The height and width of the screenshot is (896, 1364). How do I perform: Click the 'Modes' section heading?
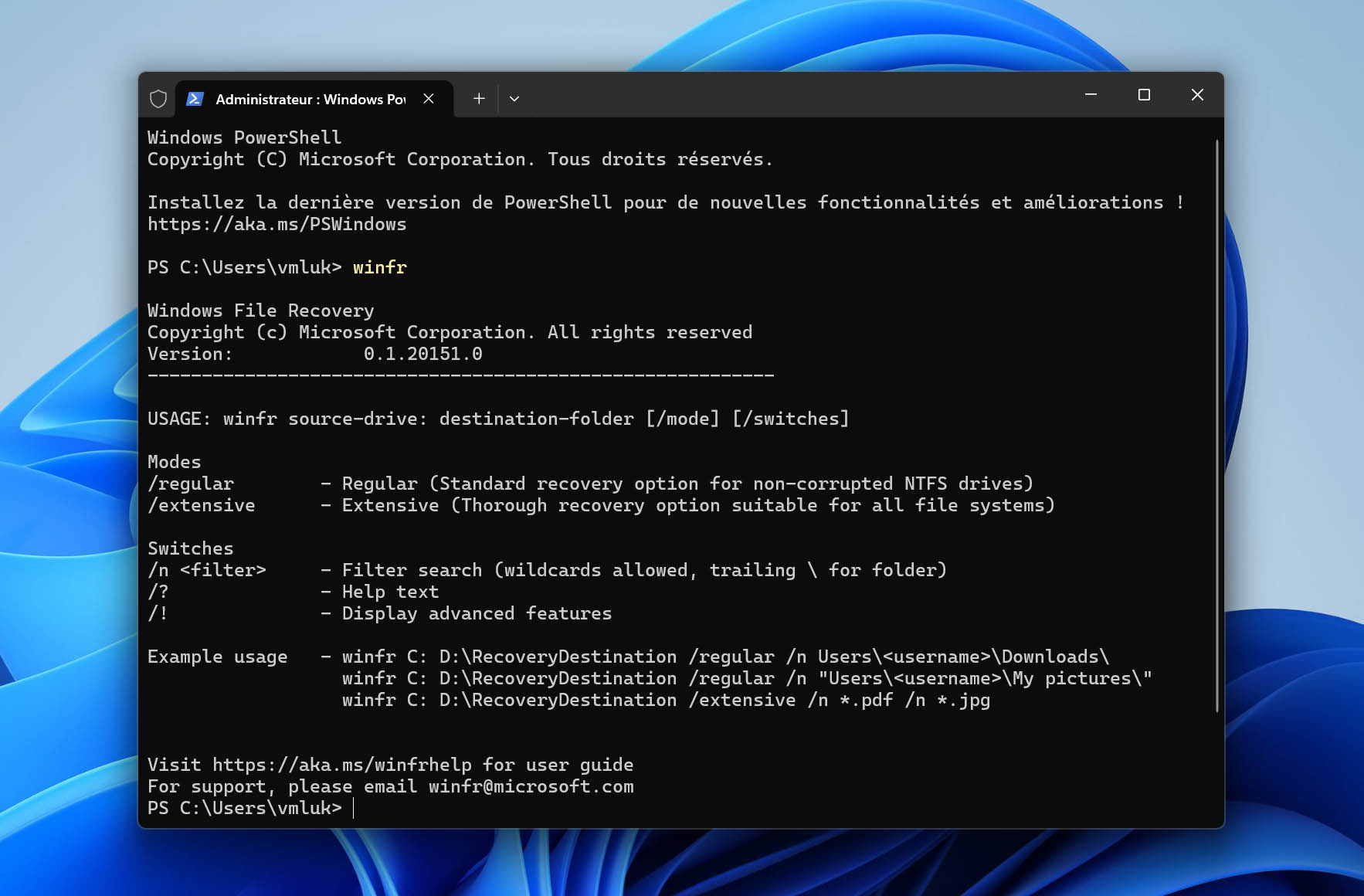click(175, 462)
